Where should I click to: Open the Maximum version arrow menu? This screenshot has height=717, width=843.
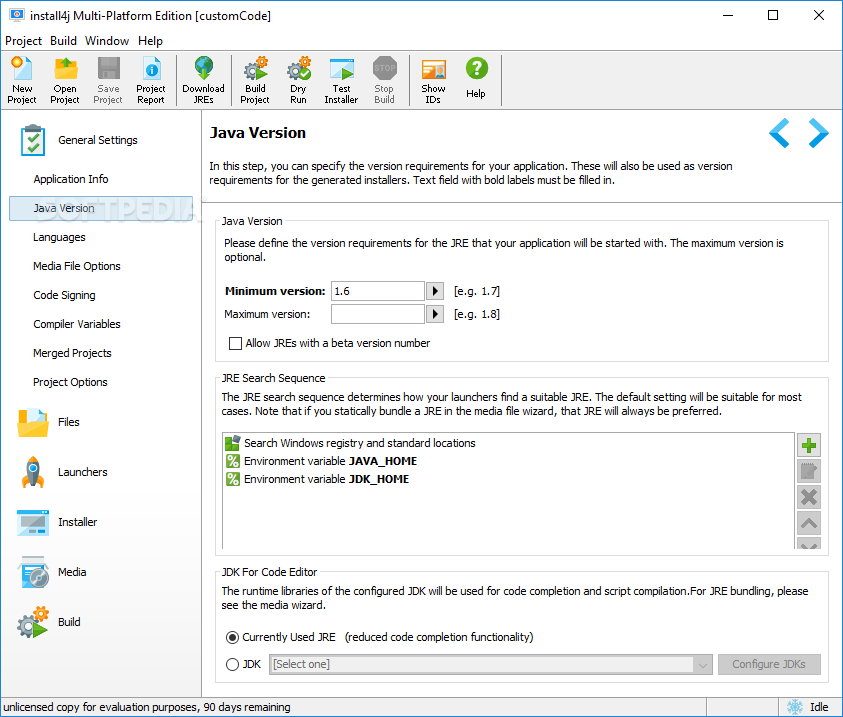pyautogui.click(x=434, y=314)
